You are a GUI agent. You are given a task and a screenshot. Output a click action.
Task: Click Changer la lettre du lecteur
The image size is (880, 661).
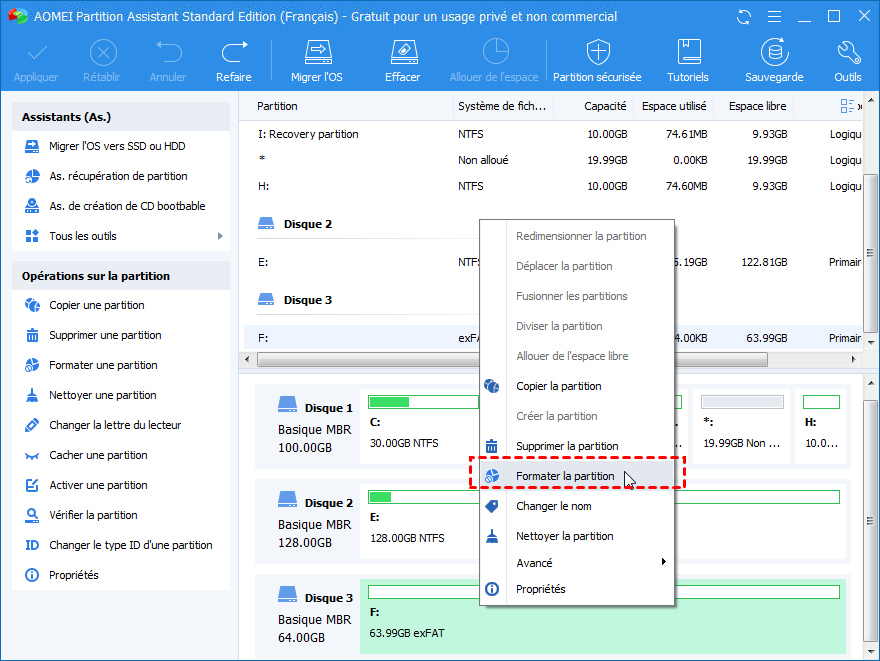tap(115, 425)
